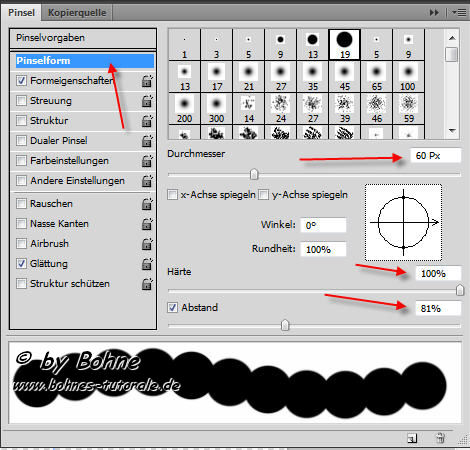Click the create new brush icon
The width and height of the screenshot is (470, 450).
(x=412, y=438)
